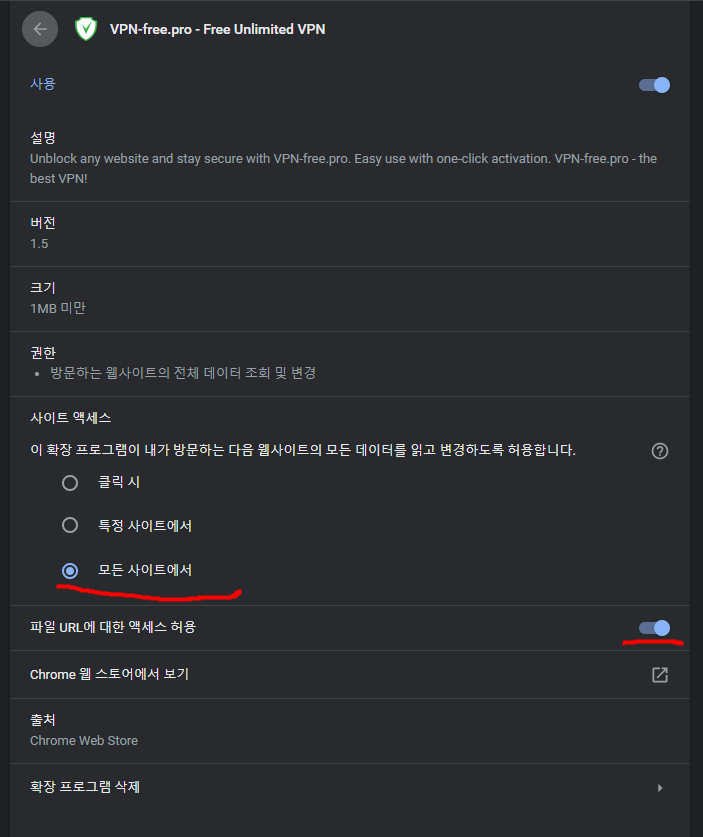The width and height of the screenshot is (703, 837).
Task: Click the 특정 사이트에서 option label
Action: pyautogui.click(x=145, y=526)
